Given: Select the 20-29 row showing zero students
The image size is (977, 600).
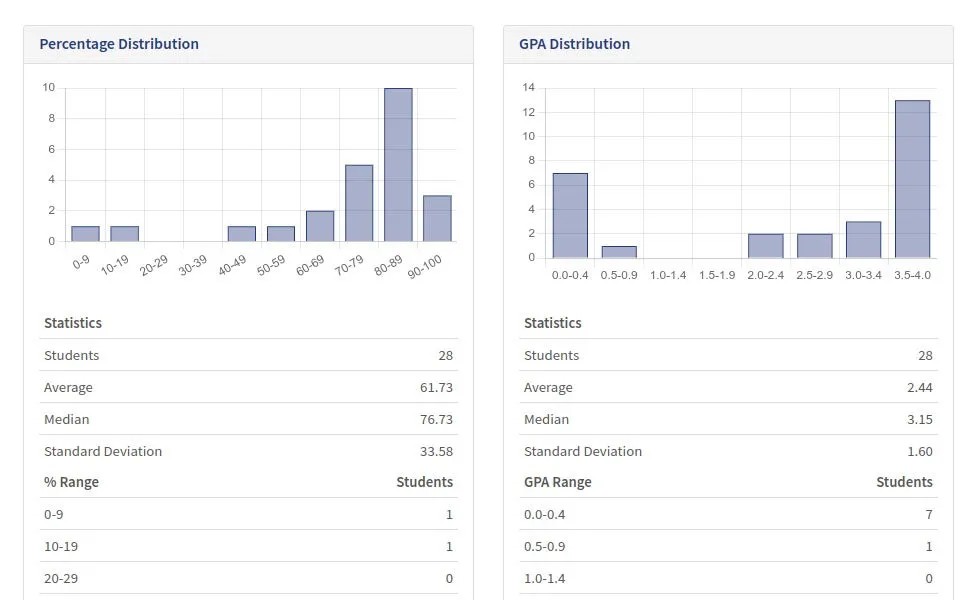Looking at the screenshot, I should click(x=240, y=578).
